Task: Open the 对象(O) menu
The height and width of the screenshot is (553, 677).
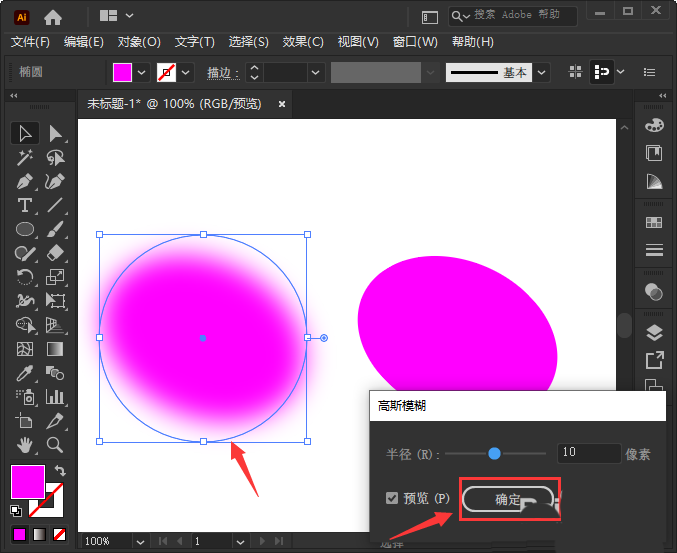Action: point(139,42)
